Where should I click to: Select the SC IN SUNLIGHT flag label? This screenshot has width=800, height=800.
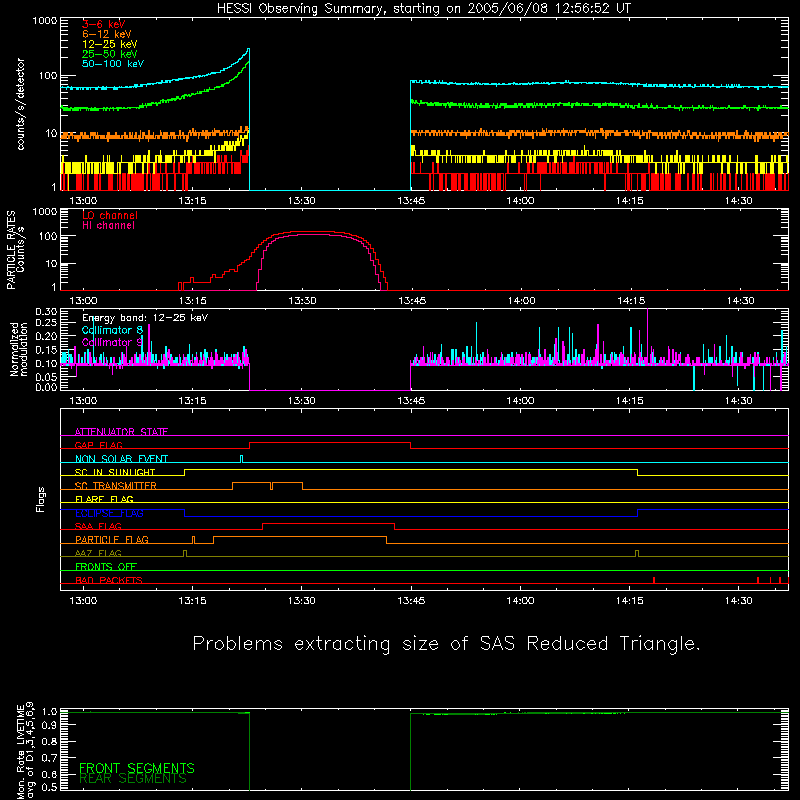coord(115,472)
